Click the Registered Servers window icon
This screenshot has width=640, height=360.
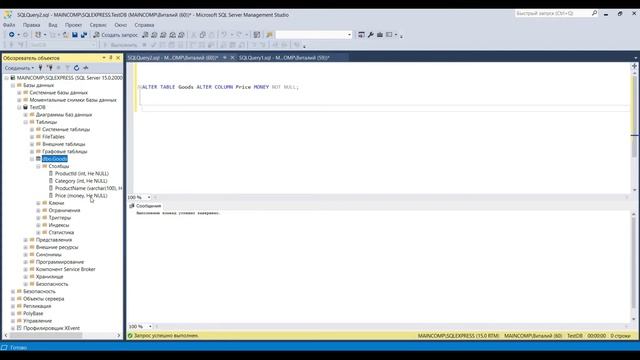(x=361, y=35)
